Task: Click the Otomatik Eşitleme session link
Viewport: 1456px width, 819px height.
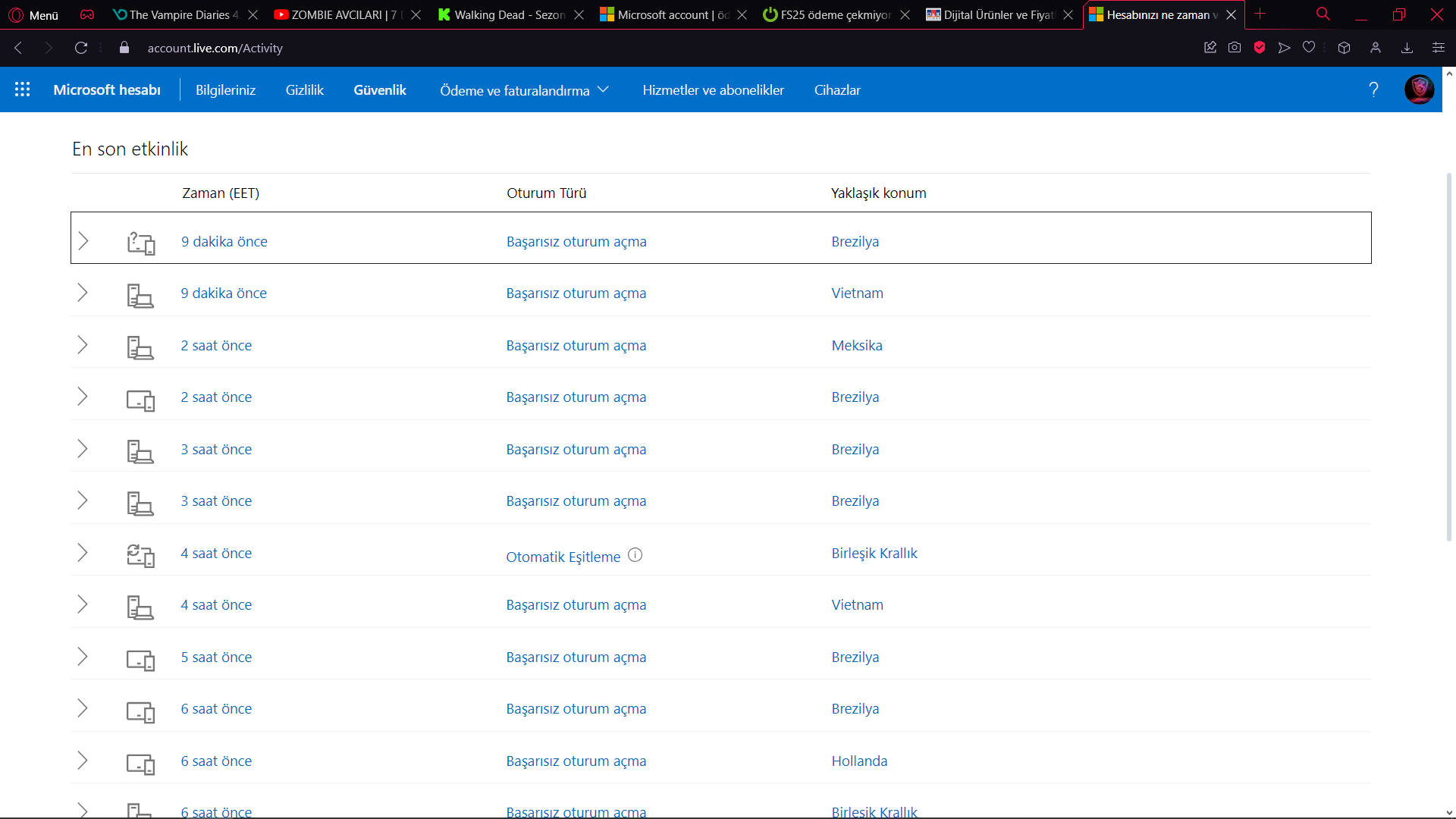Action: pos(563,557)
